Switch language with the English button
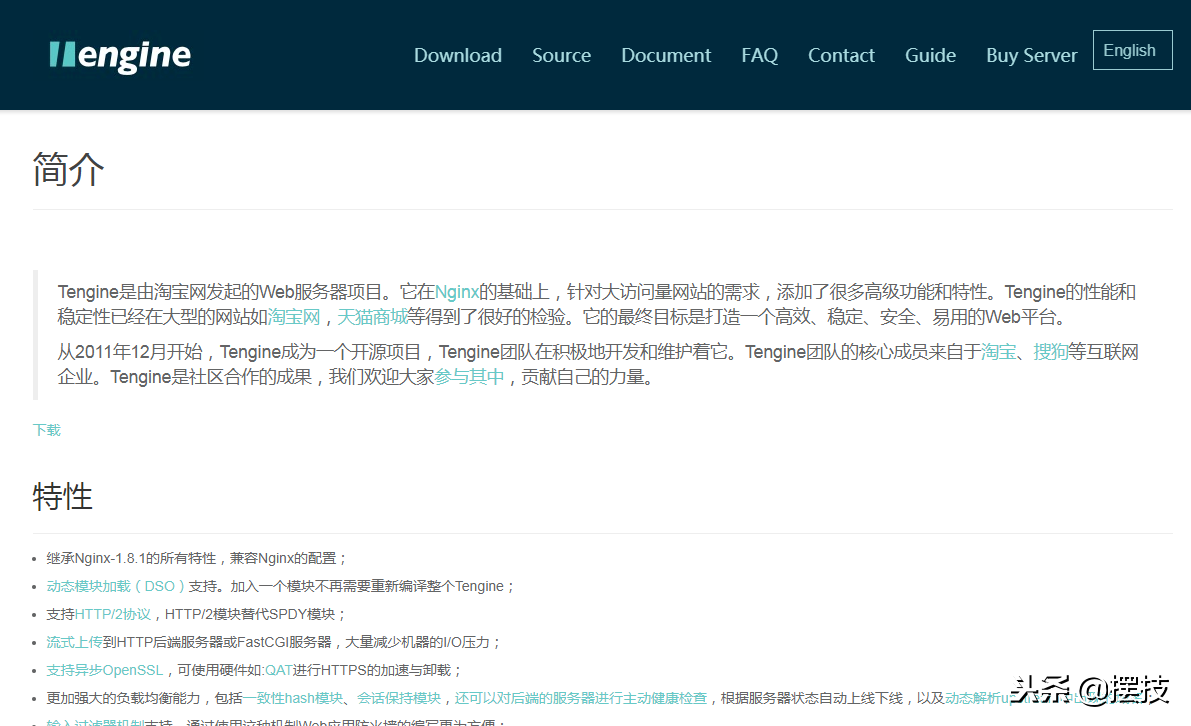This screenshot has width=1191, height=726. tap(1132, 51)
